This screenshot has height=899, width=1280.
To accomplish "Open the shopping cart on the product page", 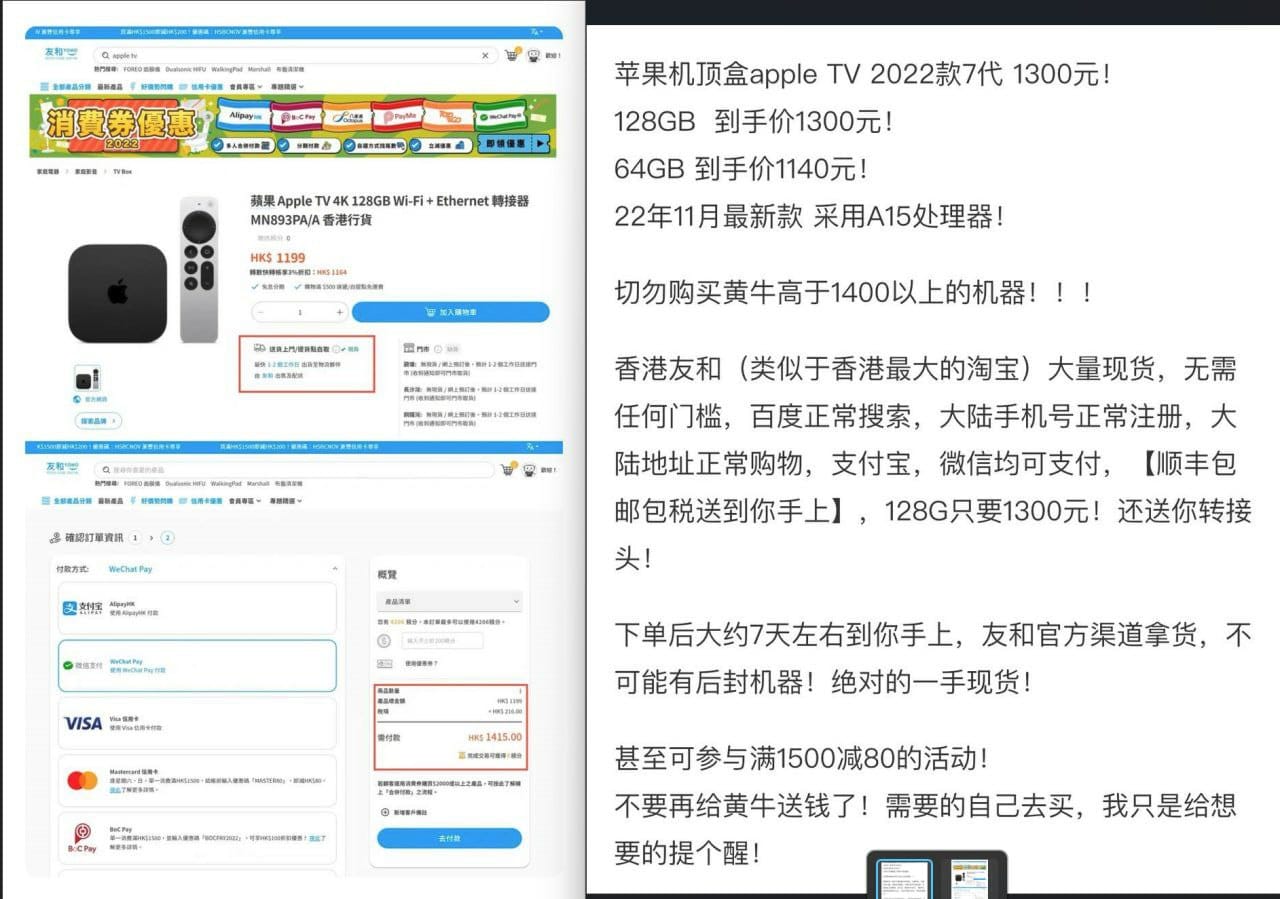I will click(512, 55).
